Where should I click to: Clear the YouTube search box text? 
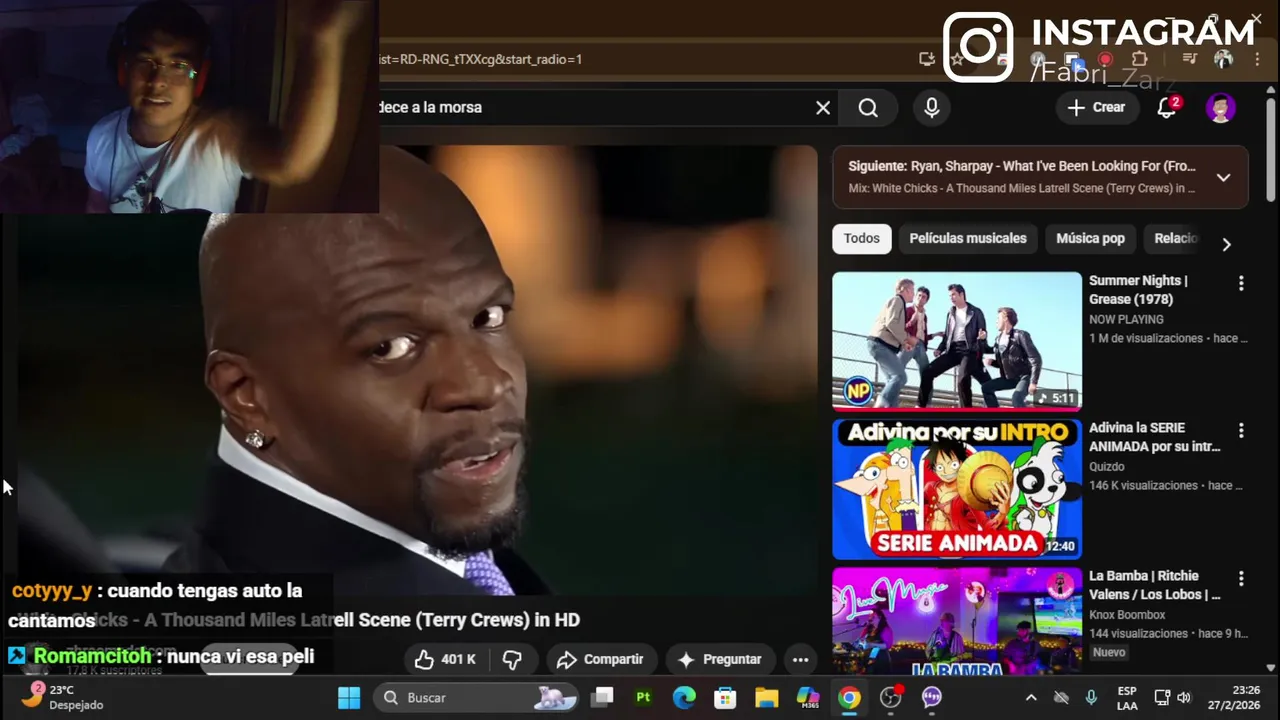(x=823, y=108)
